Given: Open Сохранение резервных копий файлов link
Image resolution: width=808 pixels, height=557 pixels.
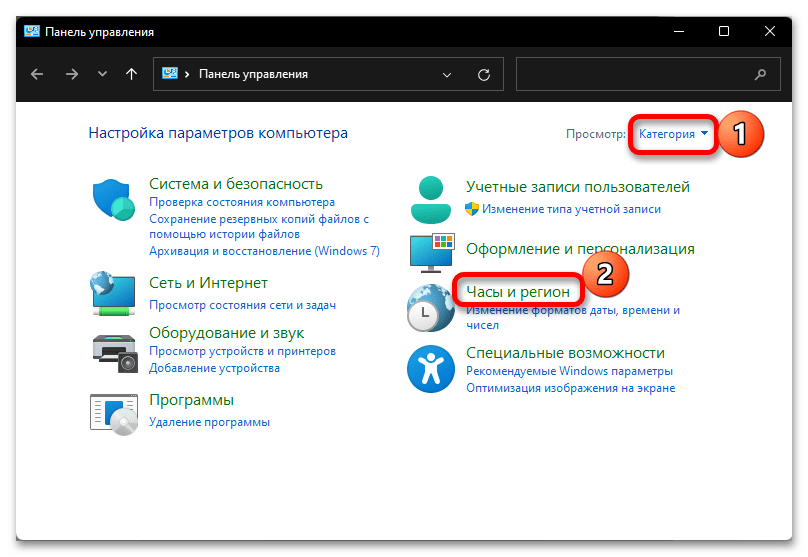Looking at the screenshot, I should click(x=259, y=227).
